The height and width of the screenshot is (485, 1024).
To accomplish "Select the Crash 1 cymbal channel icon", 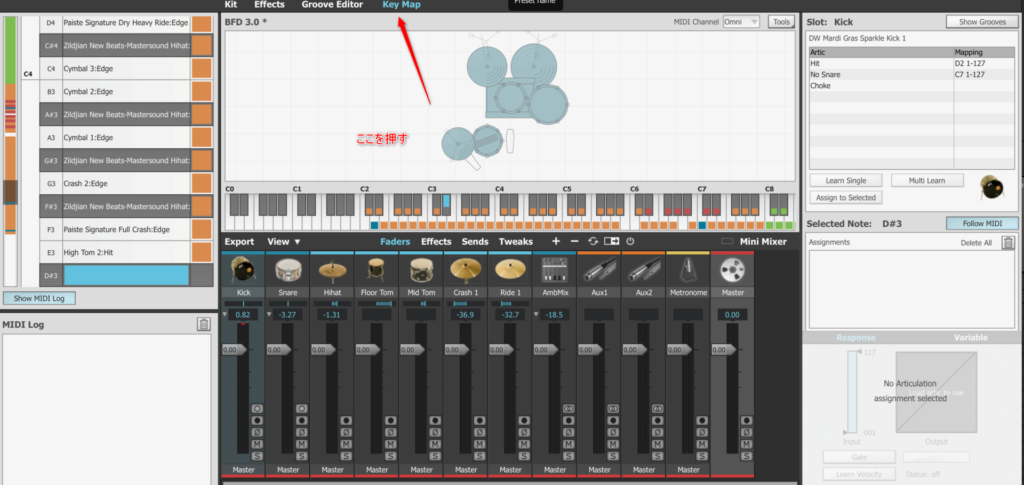I will click(x=465, y=270).
